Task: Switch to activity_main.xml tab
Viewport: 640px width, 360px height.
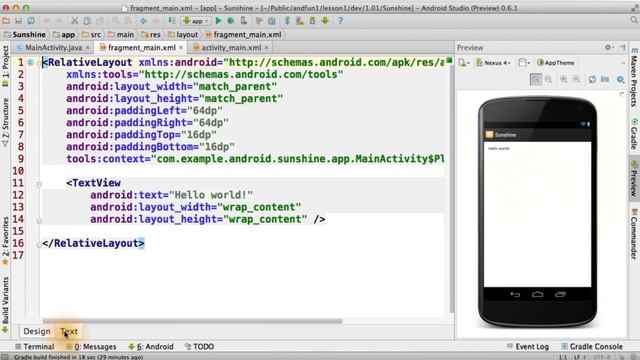Action: tap(231, 47)
